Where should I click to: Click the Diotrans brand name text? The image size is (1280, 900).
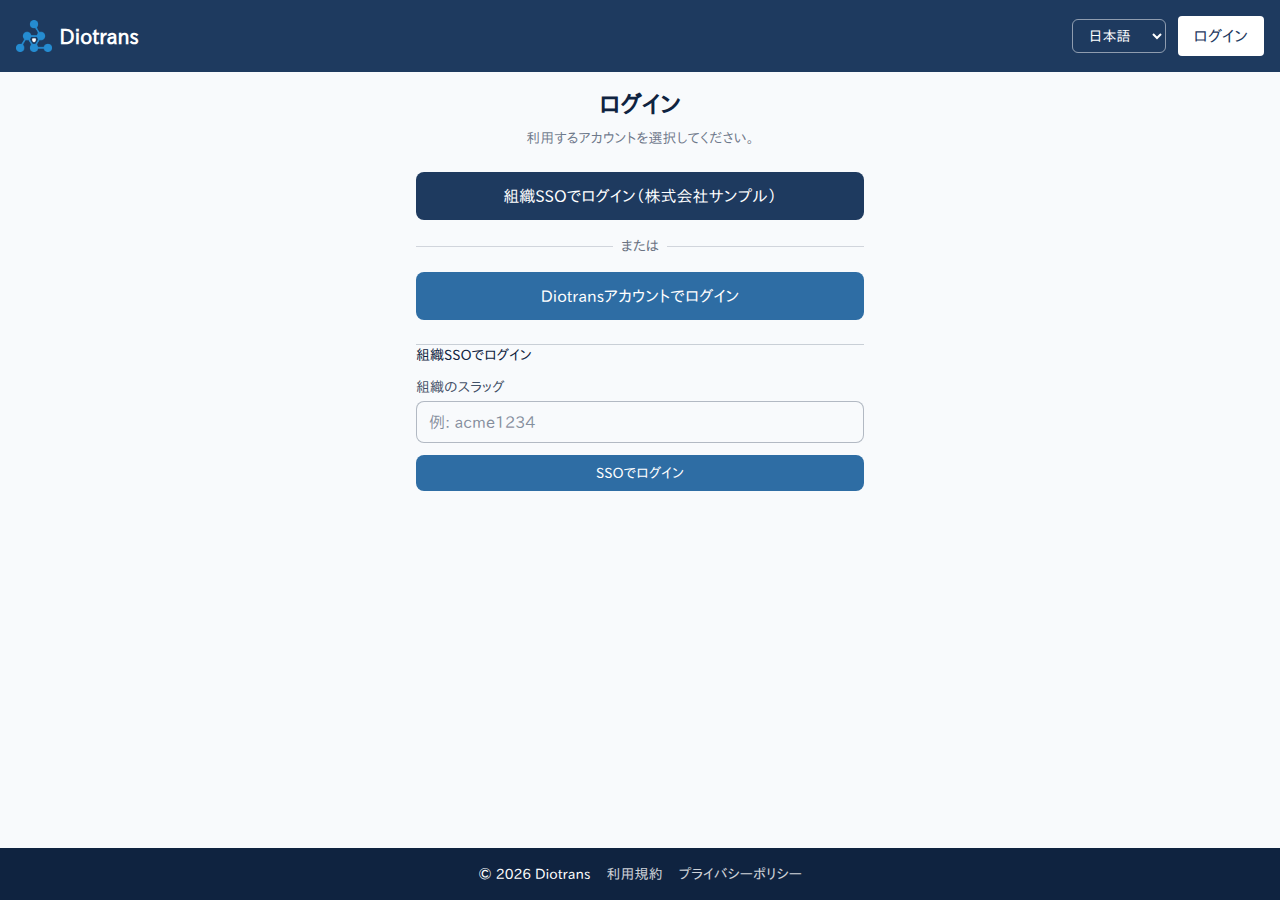[99, 37]
